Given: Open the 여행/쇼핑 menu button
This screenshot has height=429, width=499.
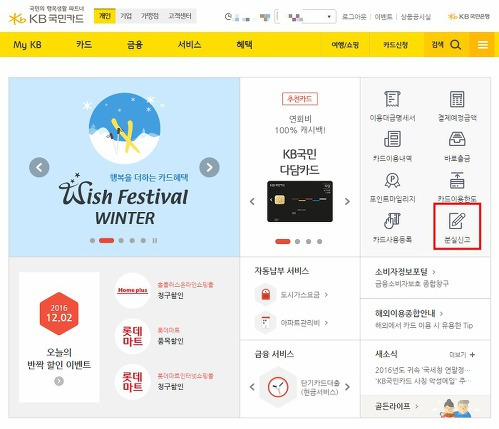Looking at the screenshot, I should click(x=345, y=45).
